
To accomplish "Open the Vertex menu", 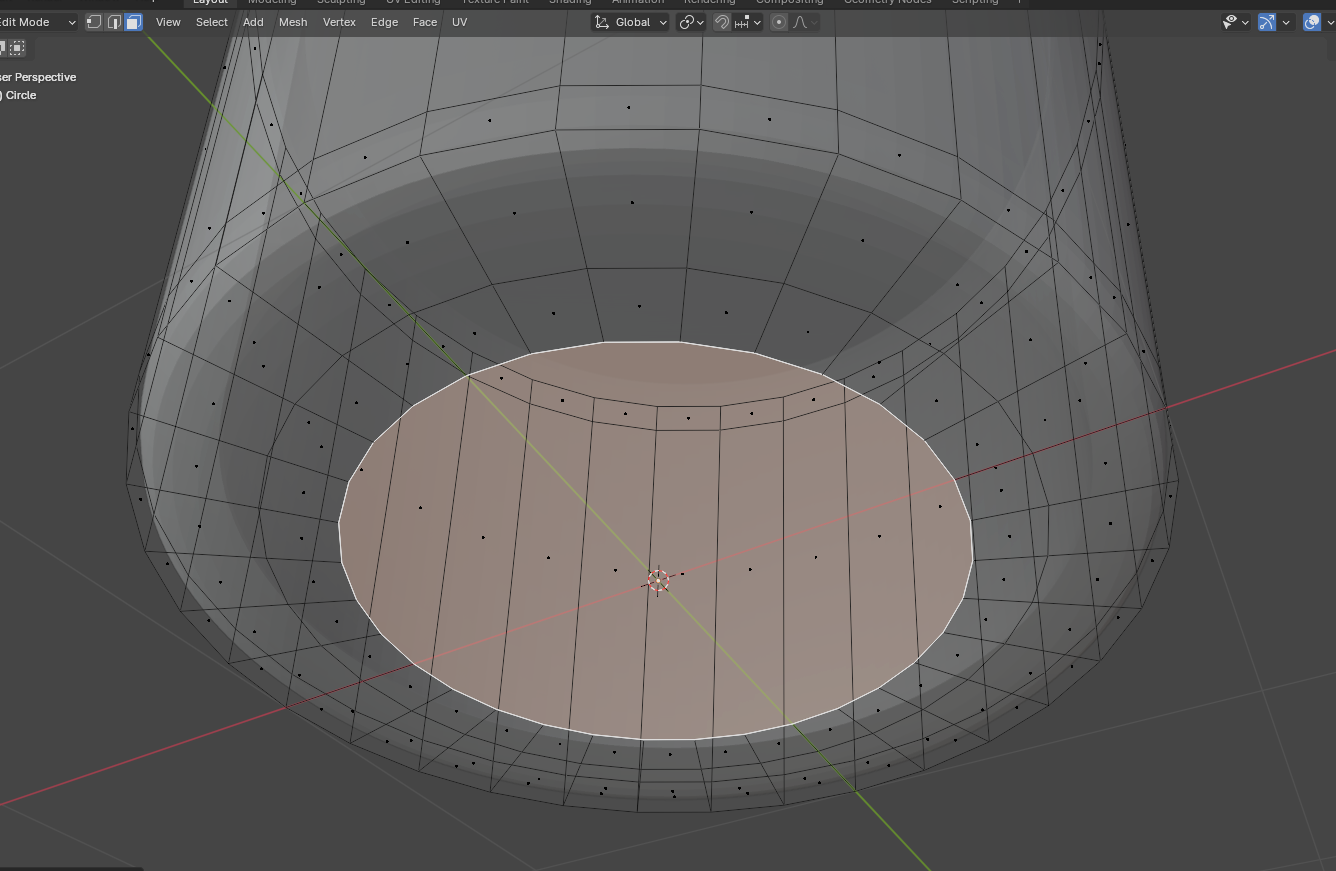I will pos(339,22).
